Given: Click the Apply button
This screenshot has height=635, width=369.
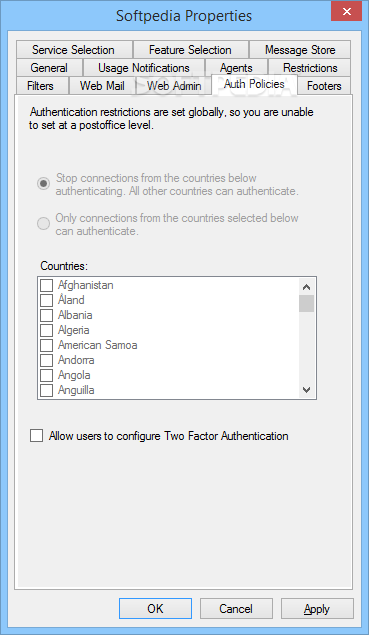Looking at the screenshot, I should click(317, 609).
